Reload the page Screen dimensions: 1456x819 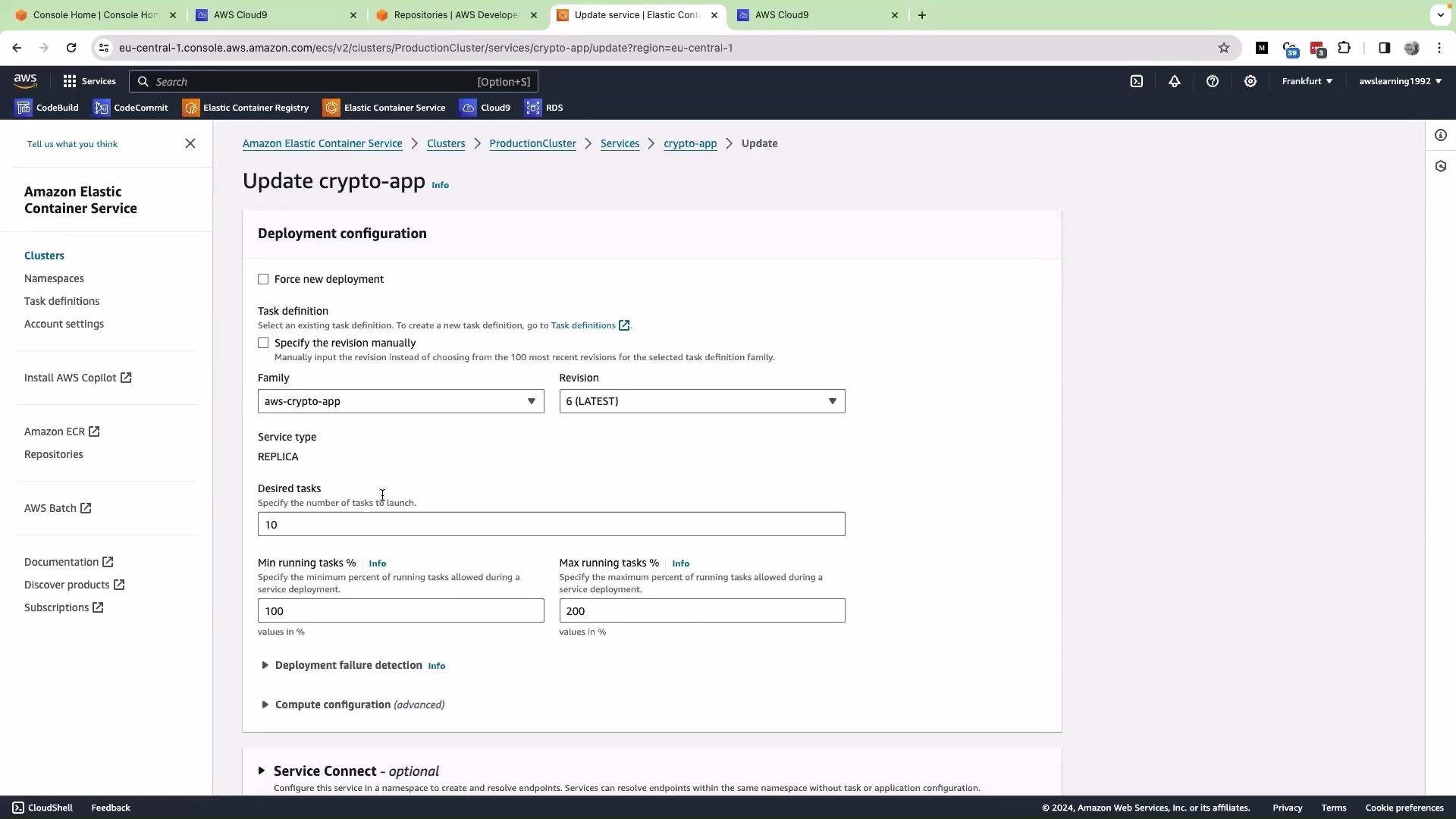tap(71, 48)
